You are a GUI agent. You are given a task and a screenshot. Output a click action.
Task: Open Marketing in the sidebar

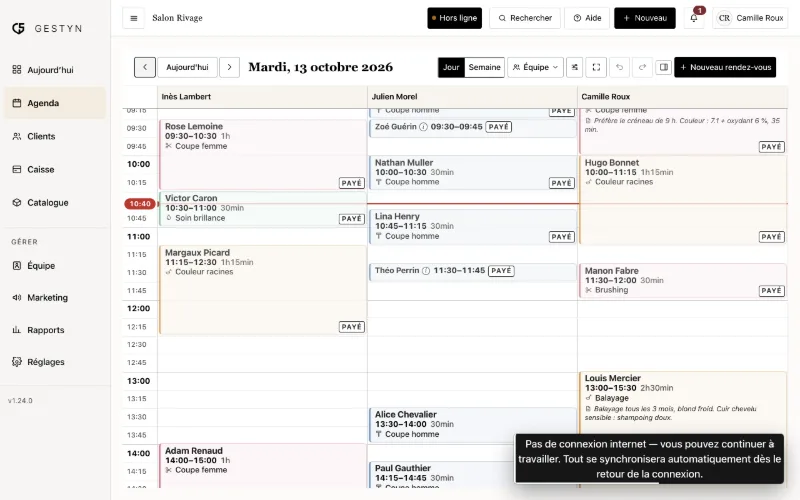(55, 298)
